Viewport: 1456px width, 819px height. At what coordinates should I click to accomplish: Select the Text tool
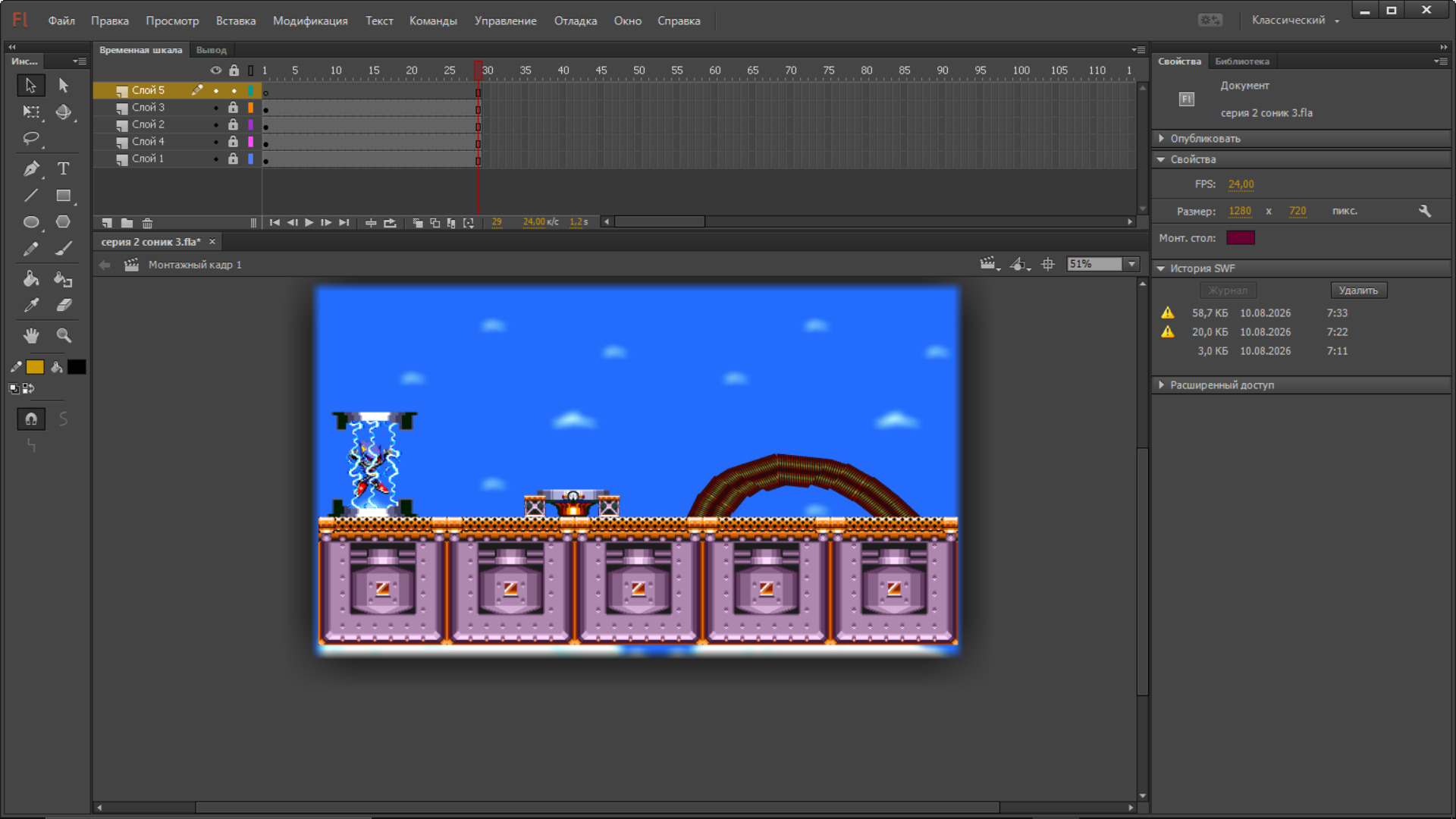pos(64,168)
